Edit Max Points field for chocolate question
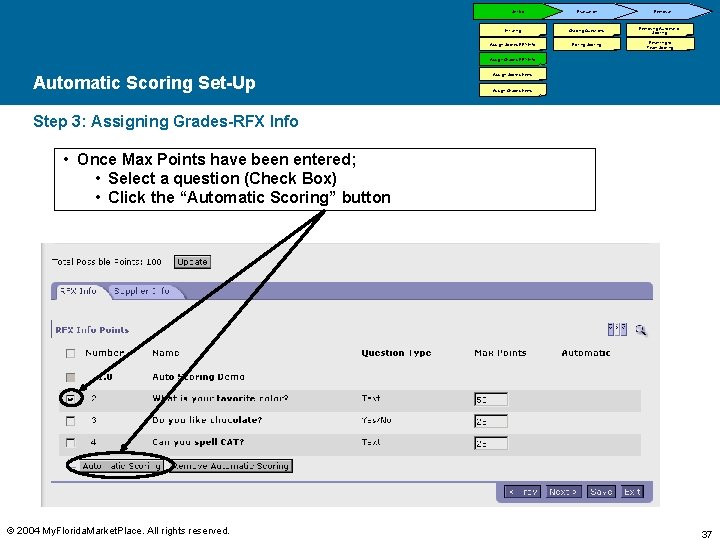Screen dimensions: 720x540 click(490, 421)
